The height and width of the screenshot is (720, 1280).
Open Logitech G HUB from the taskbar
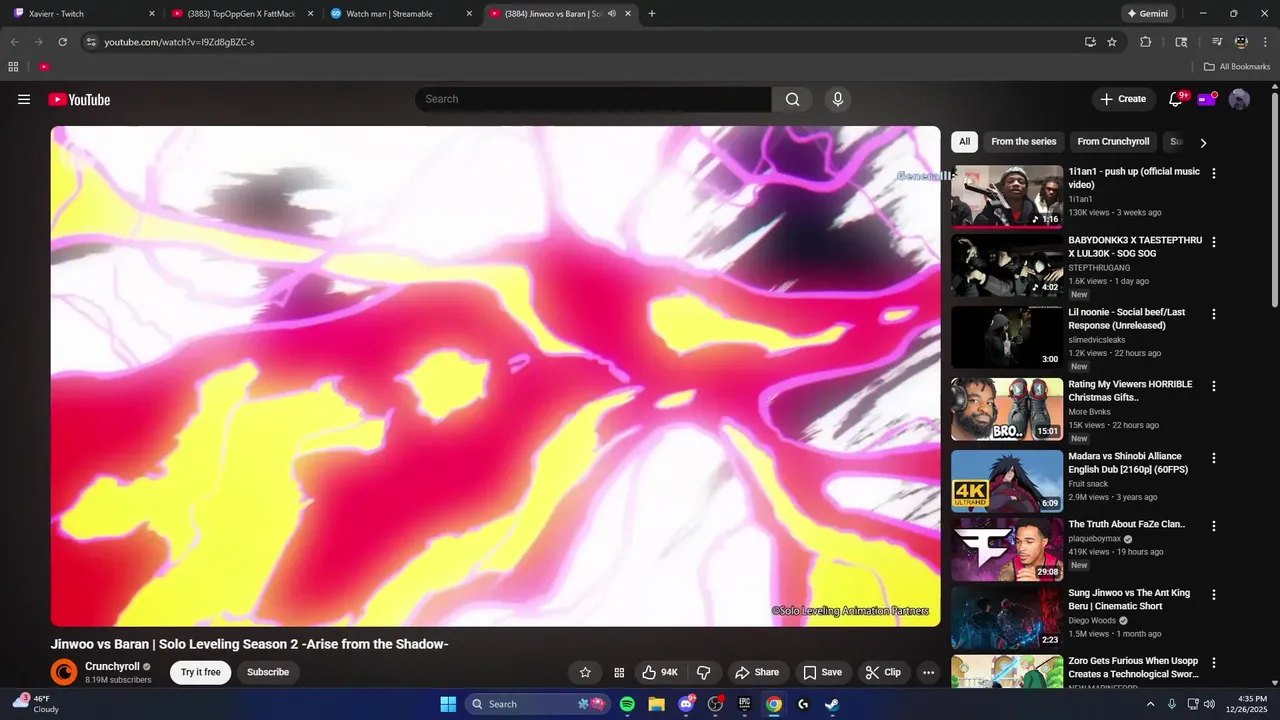pyautogui.click(x=803, y=704)
